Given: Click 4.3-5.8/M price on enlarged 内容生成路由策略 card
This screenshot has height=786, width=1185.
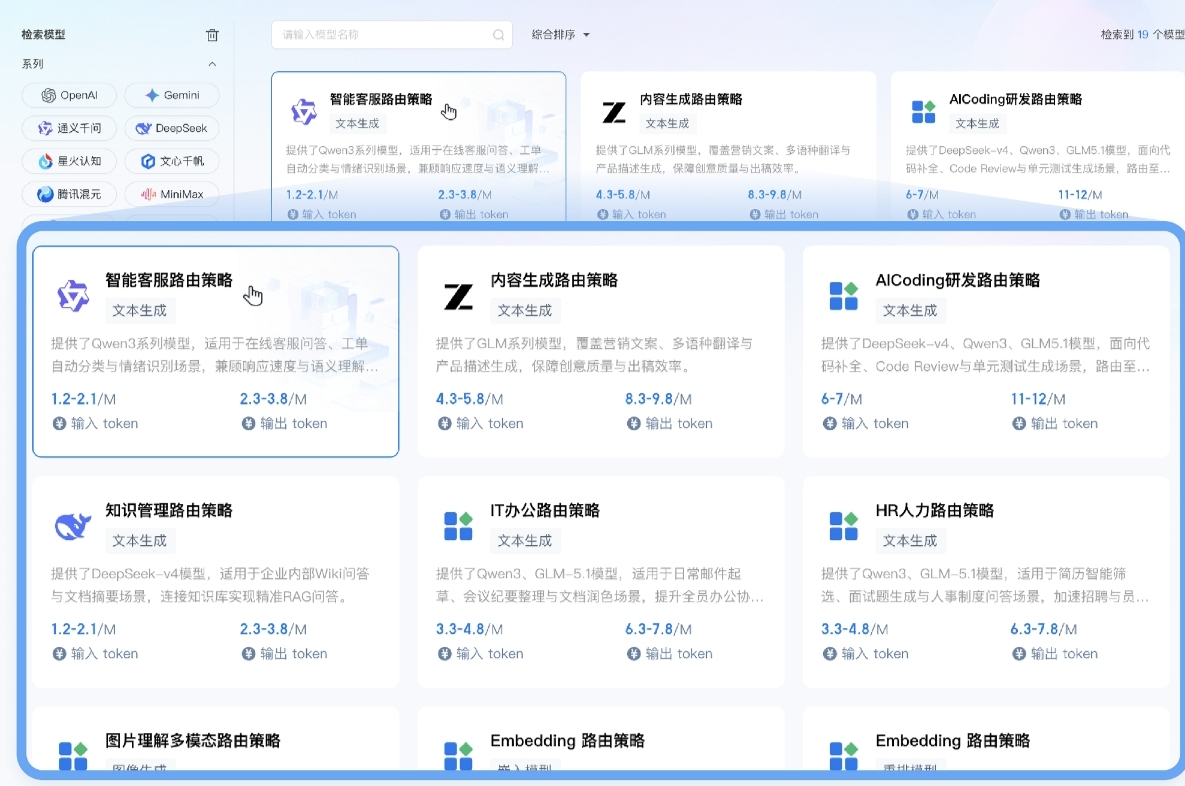Looking at the screenshot, I should (469, 398).
